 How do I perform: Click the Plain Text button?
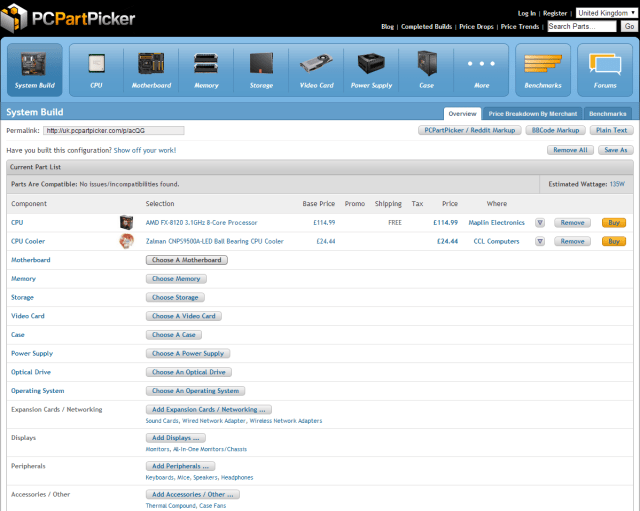(x=611, y=130)
